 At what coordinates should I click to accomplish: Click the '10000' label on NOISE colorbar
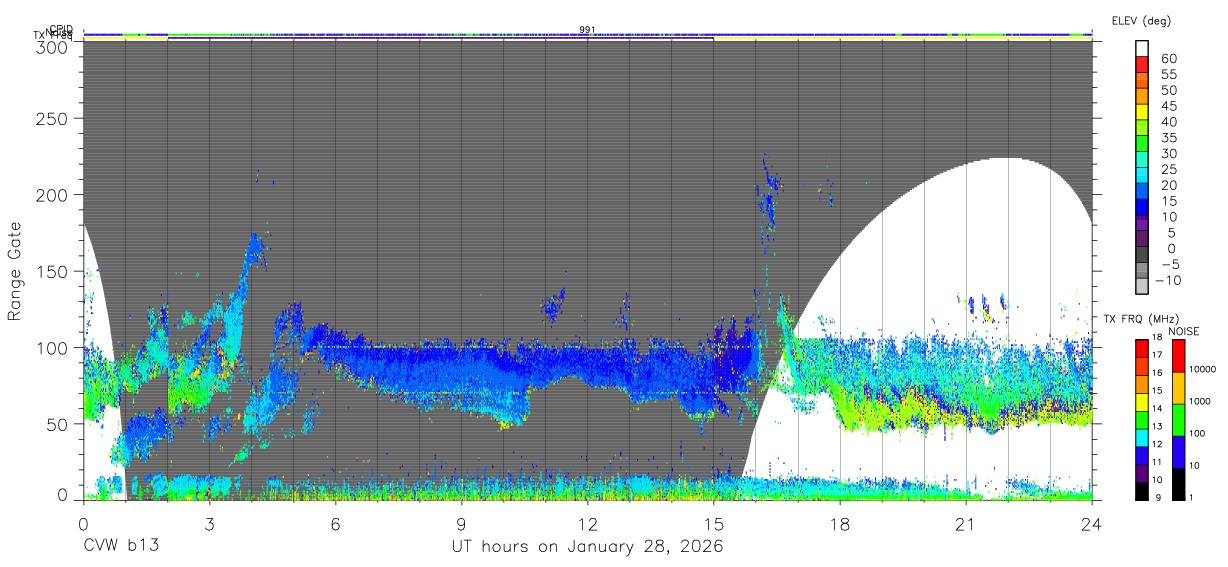click(1203, 369)
